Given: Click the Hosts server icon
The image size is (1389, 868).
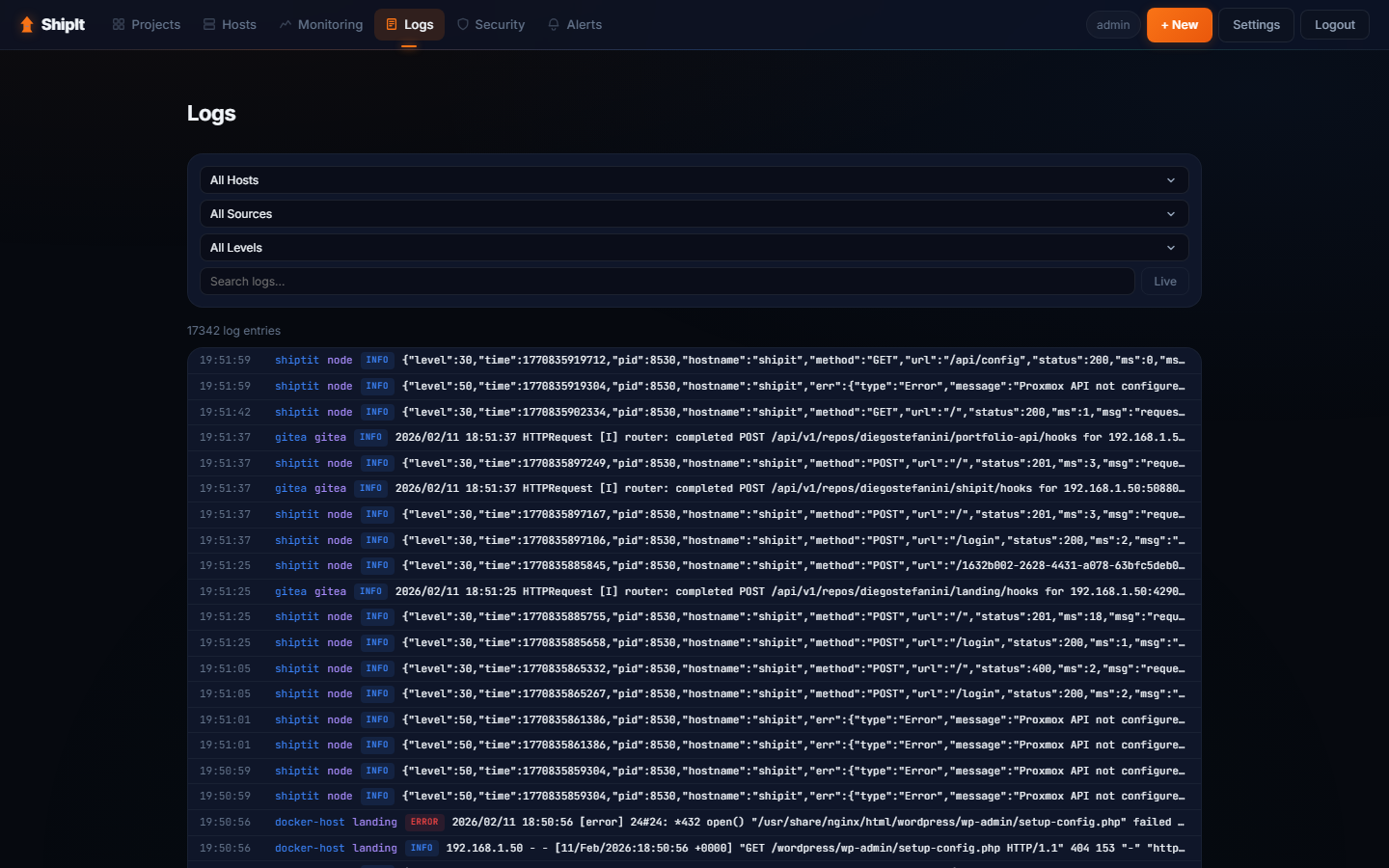Looking at the screenshot, I should pyautogui.click(x=209, y=25).
